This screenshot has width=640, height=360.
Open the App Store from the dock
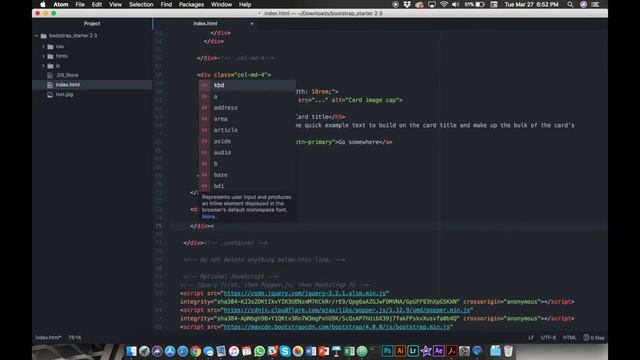pyautogui.click(x=170, y=351)
